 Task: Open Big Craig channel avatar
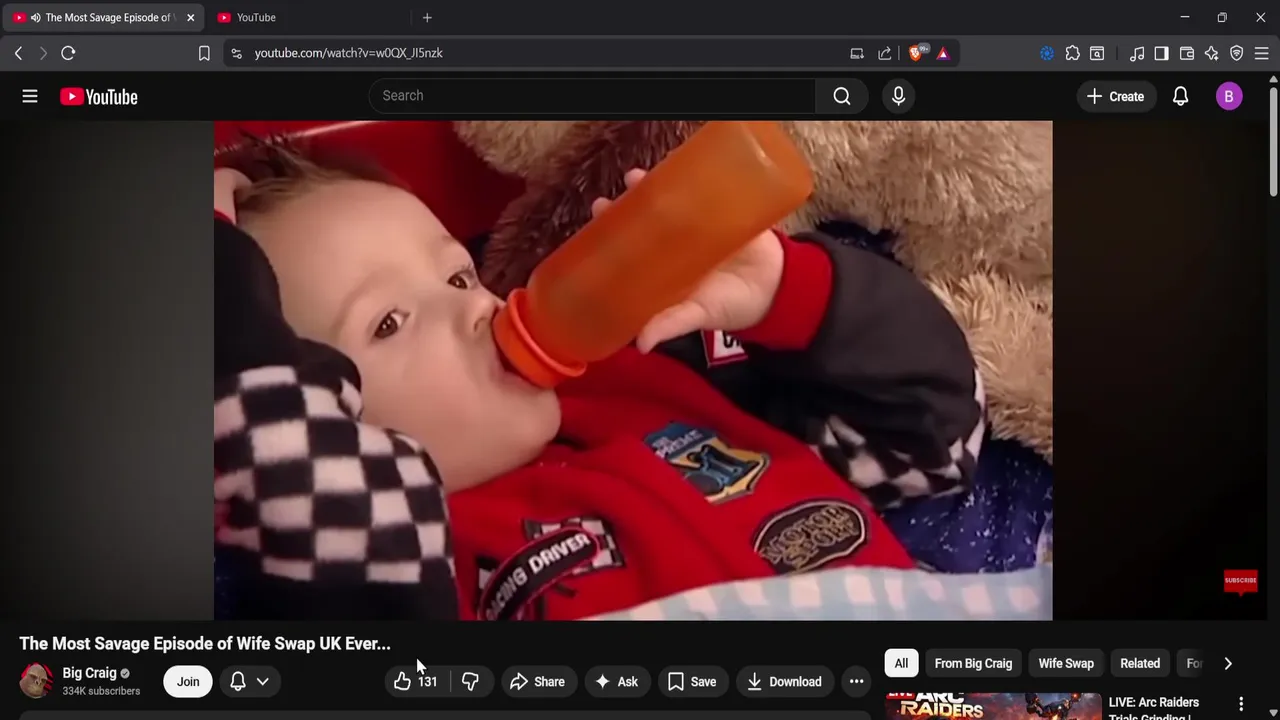pyautogui.click(x=36, y=681)
